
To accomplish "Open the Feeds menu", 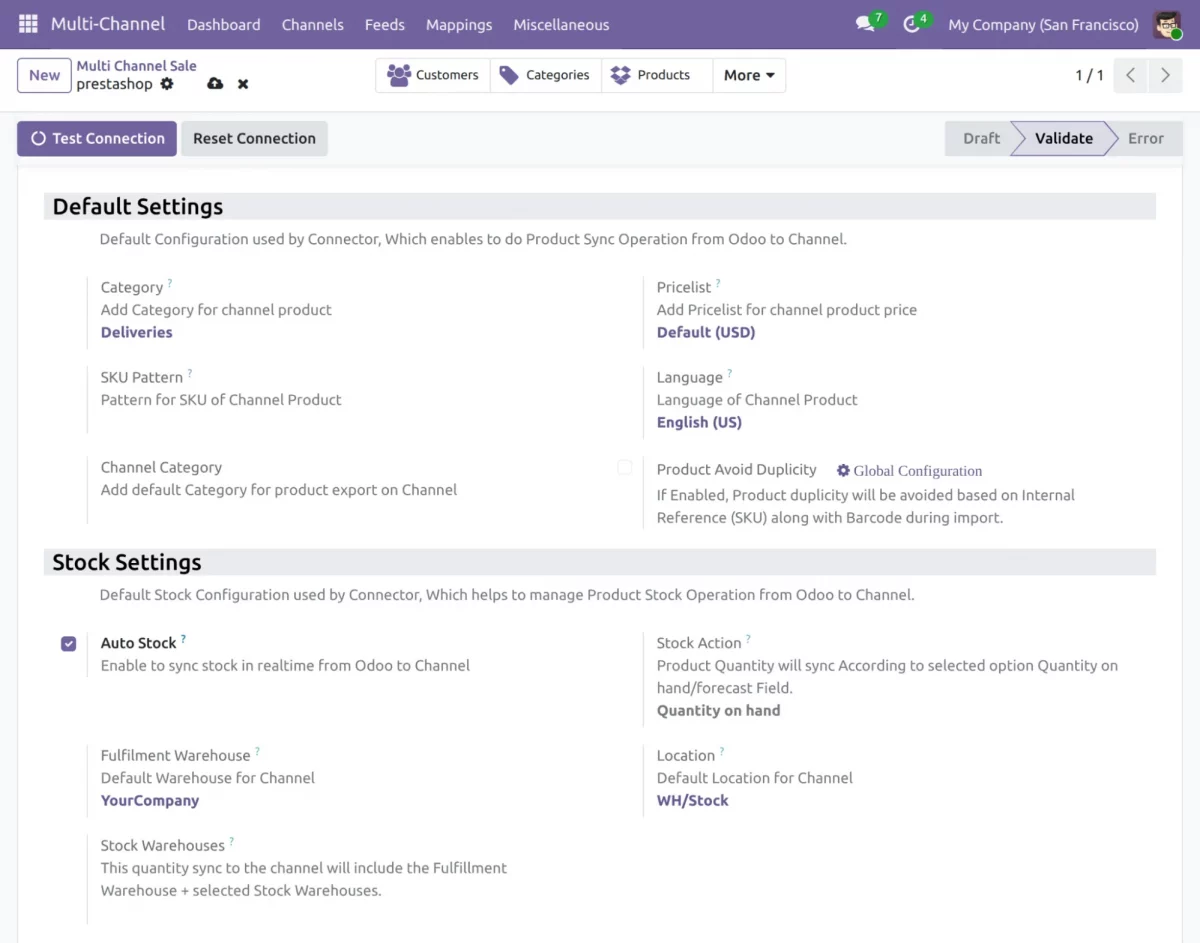I will point(385,24).
